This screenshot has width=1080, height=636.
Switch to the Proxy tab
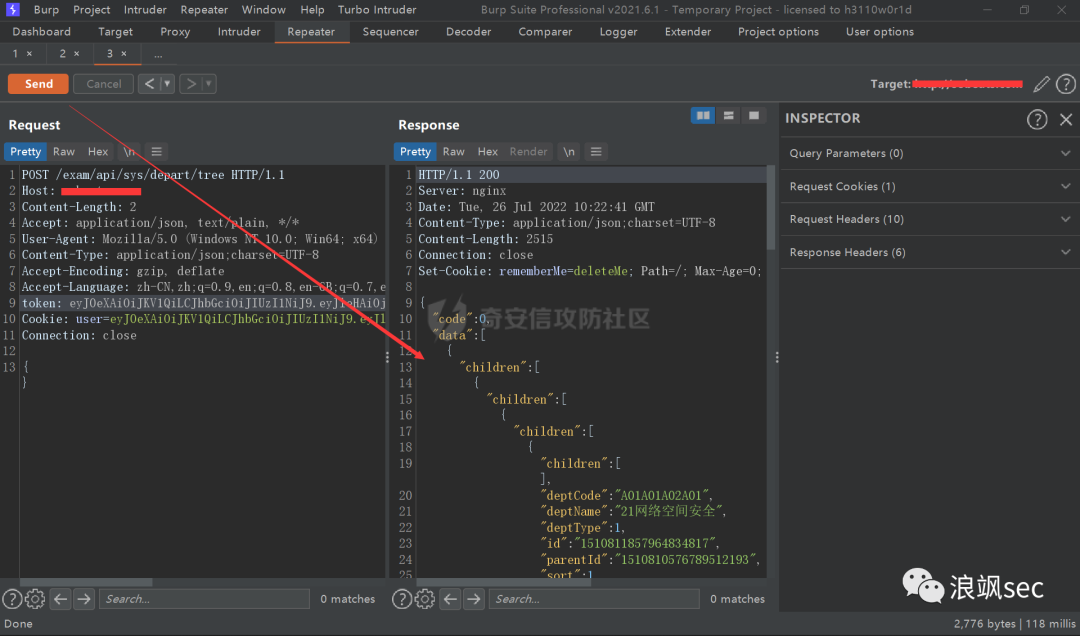[175, 32]
